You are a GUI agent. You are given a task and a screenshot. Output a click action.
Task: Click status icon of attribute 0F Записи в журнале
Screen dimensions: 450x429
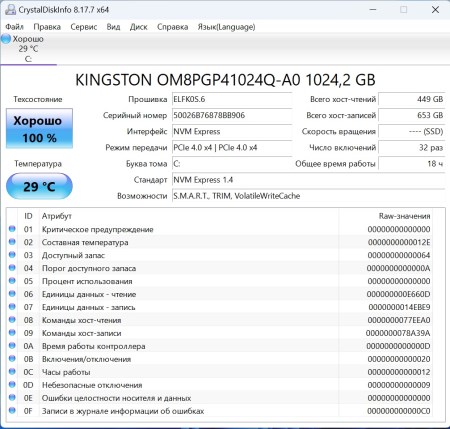tap(12, 410)
